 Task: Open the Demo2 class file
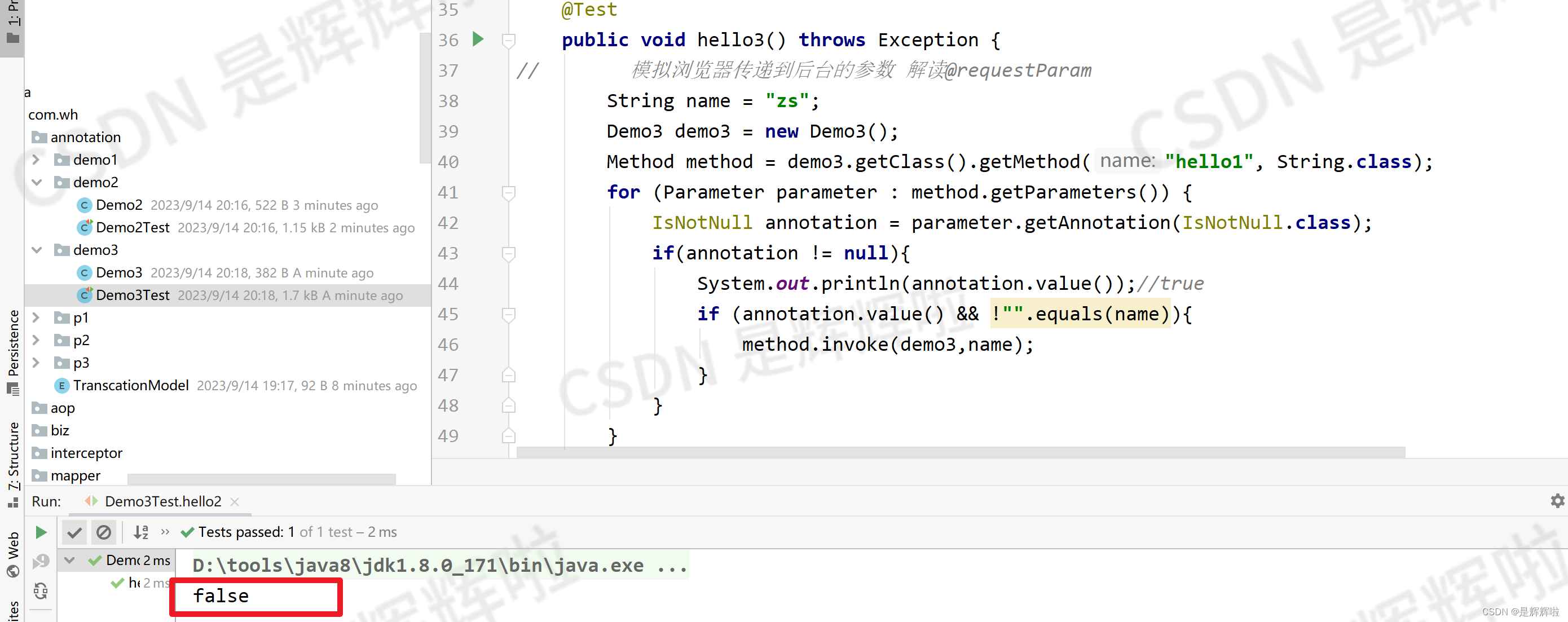click(120, 205)
